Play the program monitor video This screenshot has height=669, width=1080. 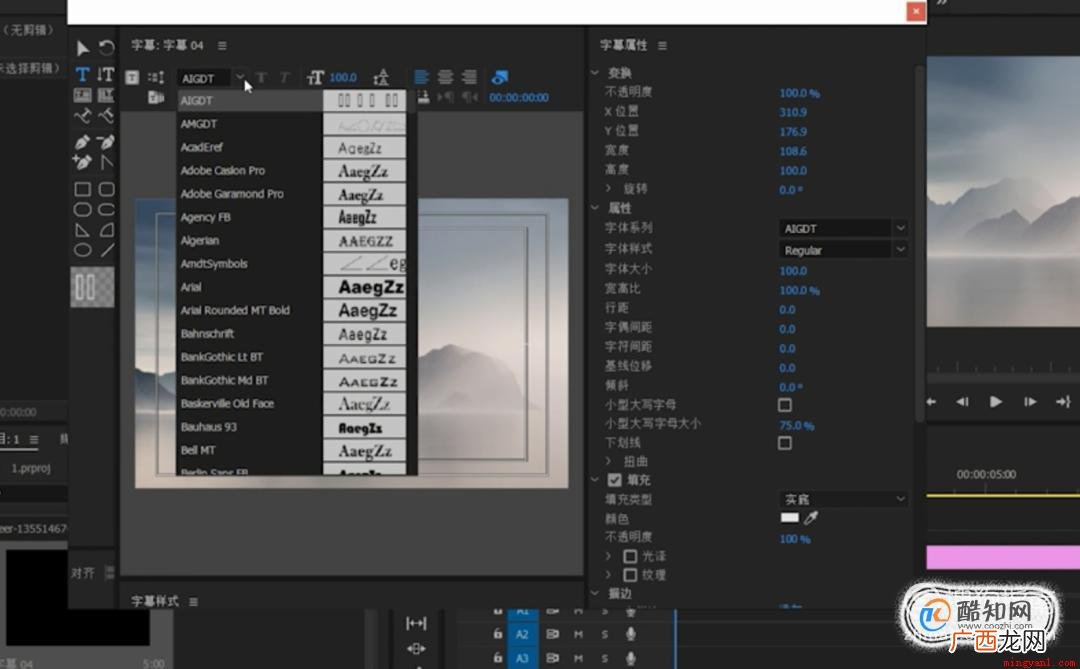click(x=995, y=401)
